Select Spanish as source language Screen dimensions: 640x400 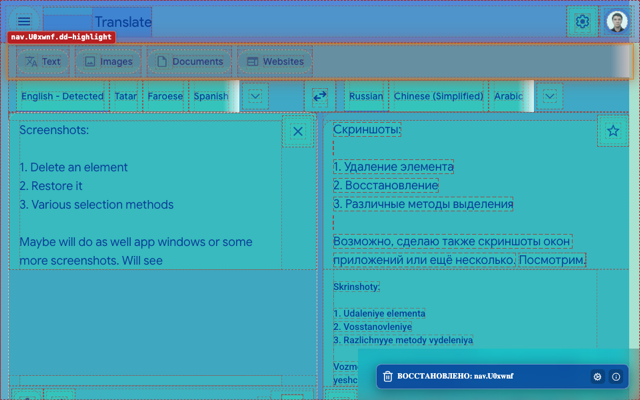[211, 96]
